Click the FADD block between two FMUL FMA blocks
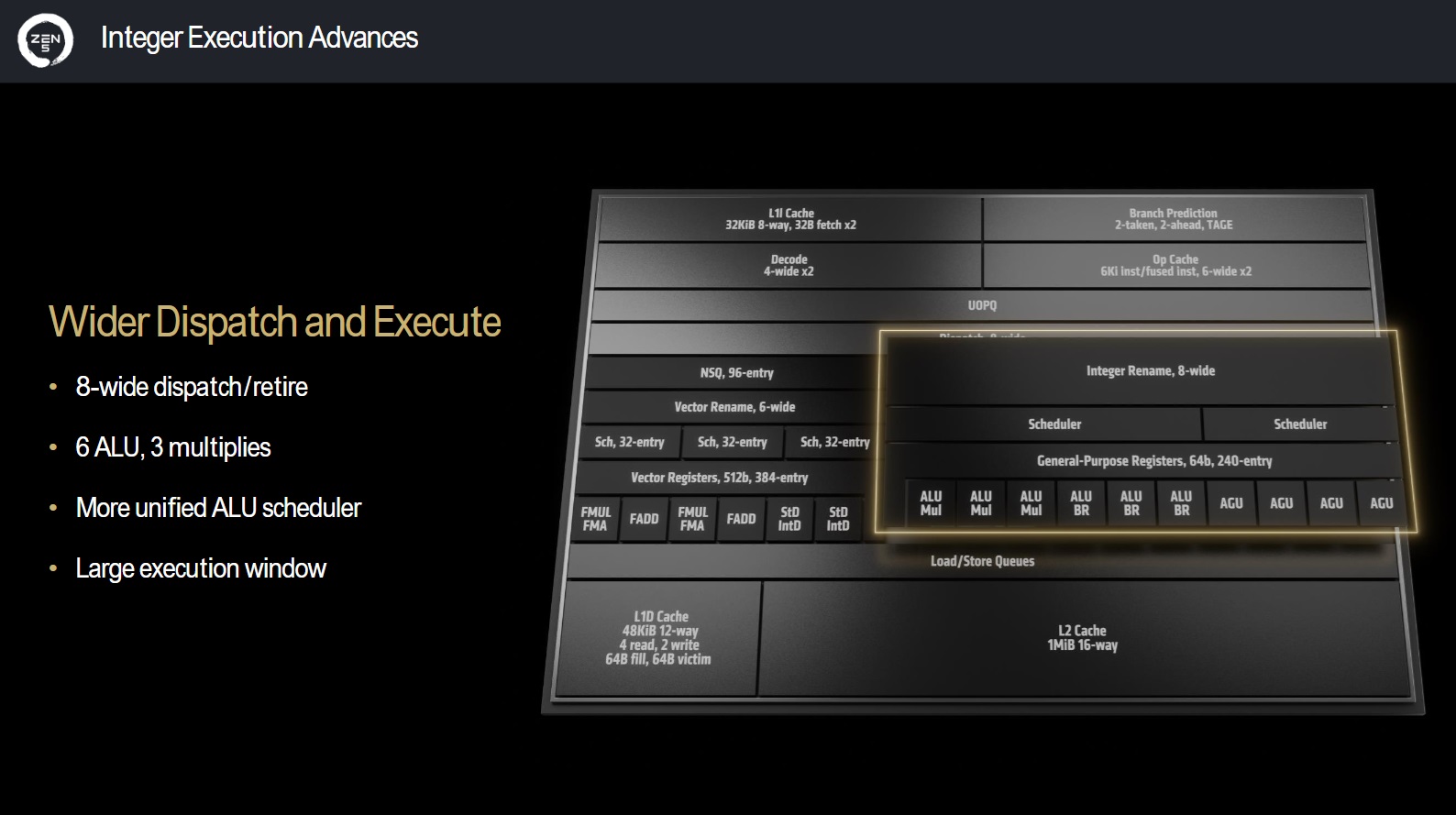The image size is (1456, 815). pyautogui.click(x=644, y=519)
